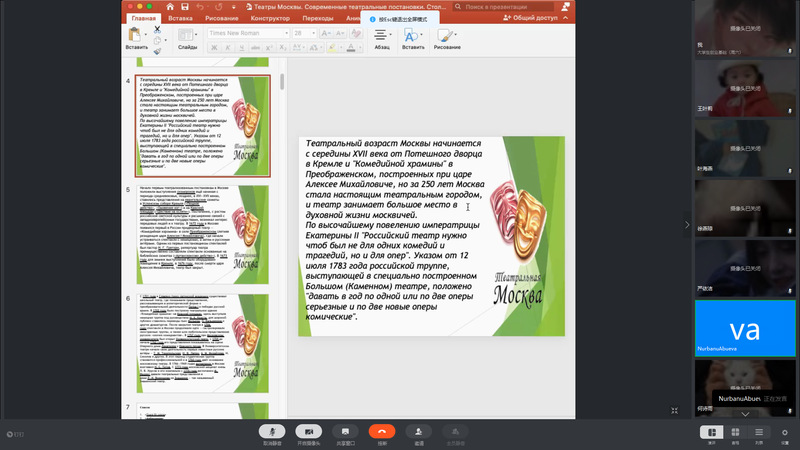Click the Слайды new slide button
This screenshot has width=800, height=450.
click(x=185, y=35)
